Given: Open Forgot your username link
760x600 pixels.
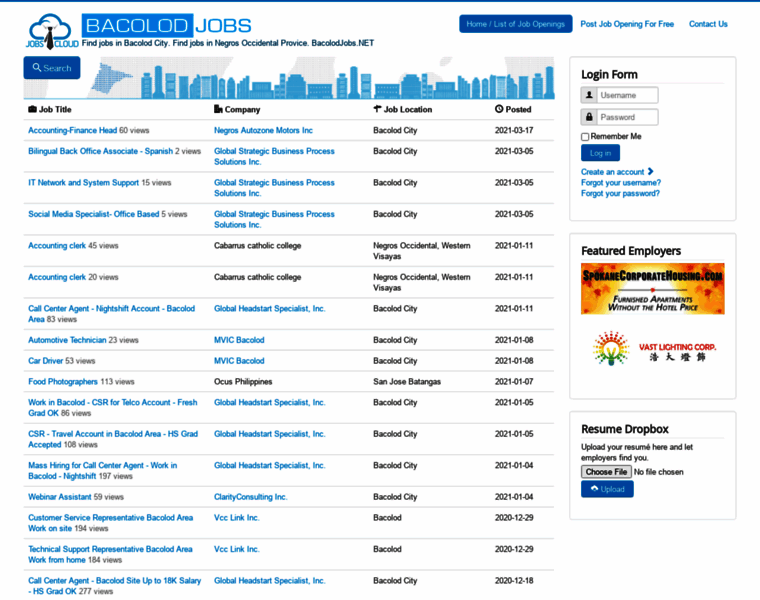Looking at the screenshot, I should (x=621, y=182).
